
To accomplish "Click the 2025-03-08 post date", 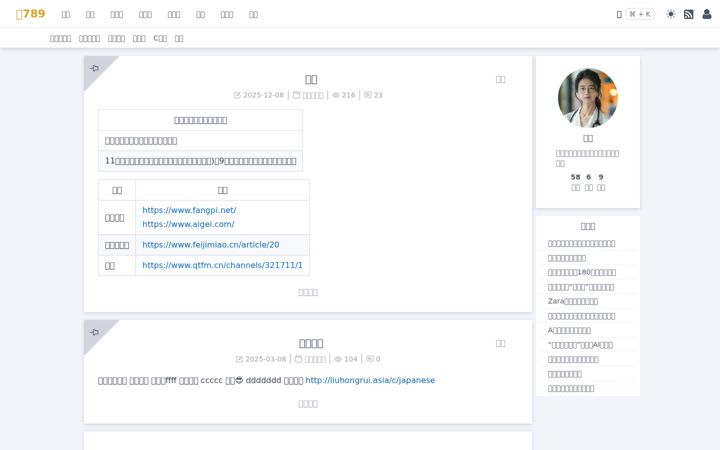I will [266, 359].
